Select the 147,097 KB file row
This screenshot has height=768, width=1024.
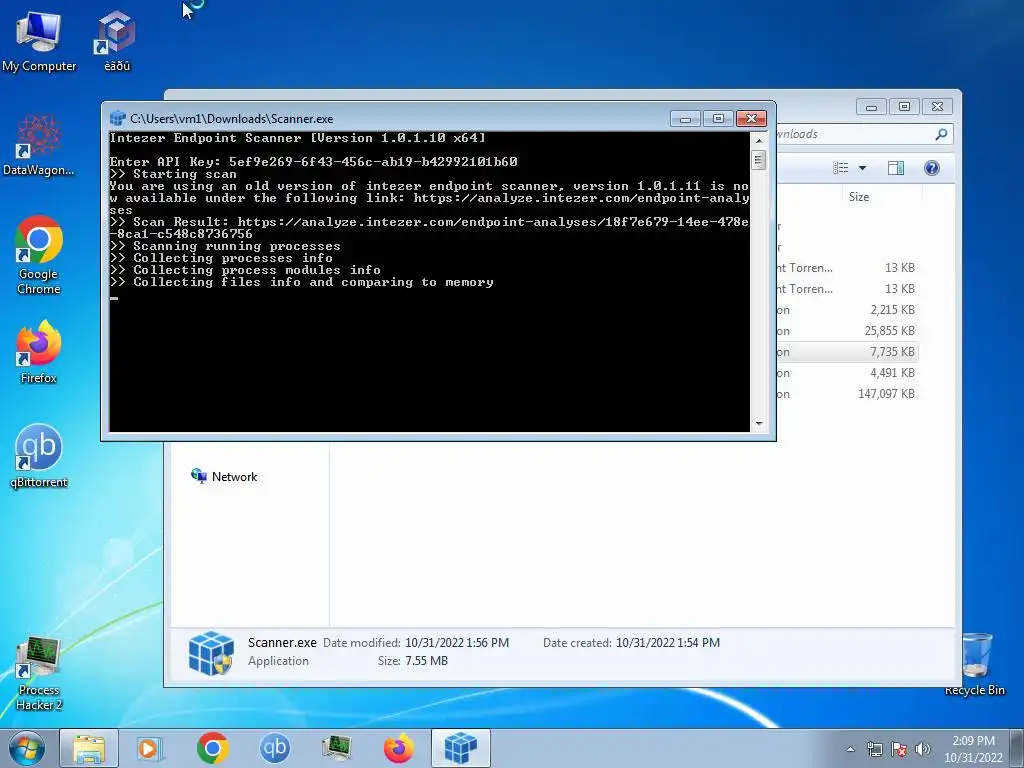tap(846, 393)
